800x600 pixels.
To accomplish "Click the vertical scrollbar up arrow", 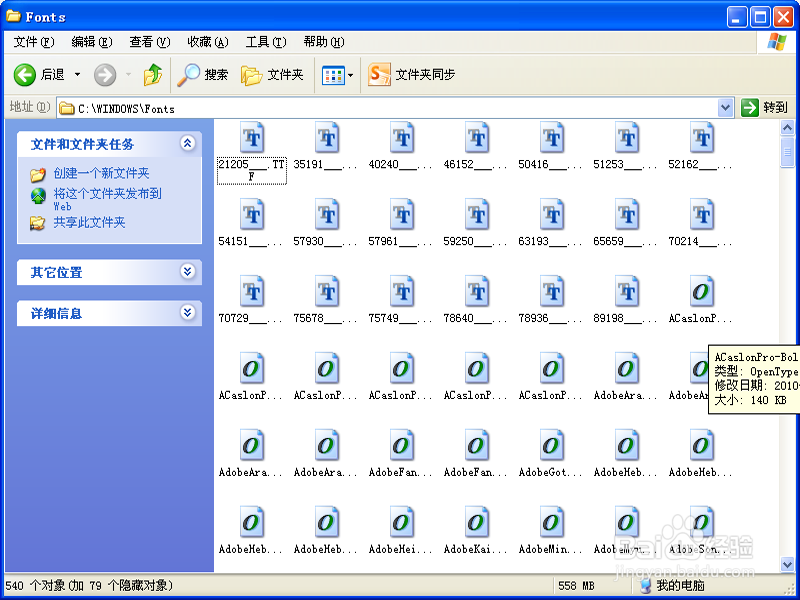I will pyautogui.click(x=787, y=128).
